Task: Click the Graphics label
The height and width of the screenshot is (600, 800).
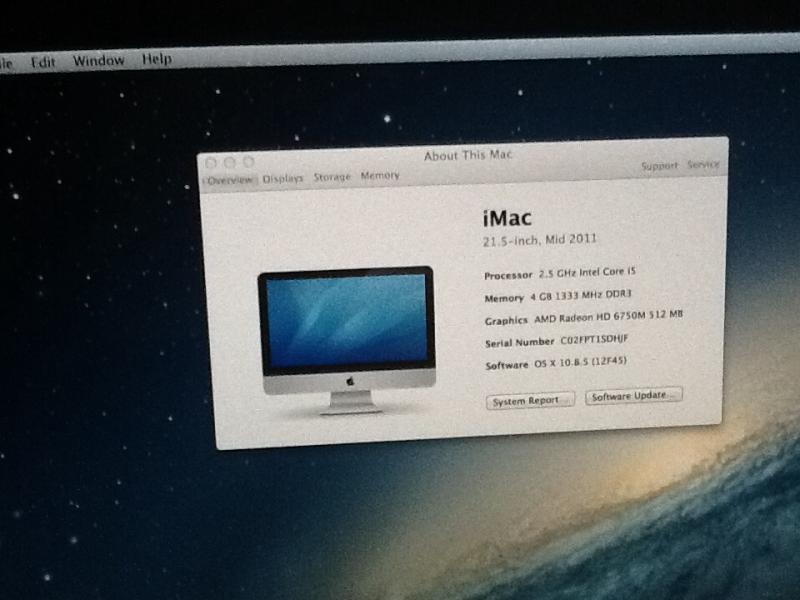Action: pos(506,320)
